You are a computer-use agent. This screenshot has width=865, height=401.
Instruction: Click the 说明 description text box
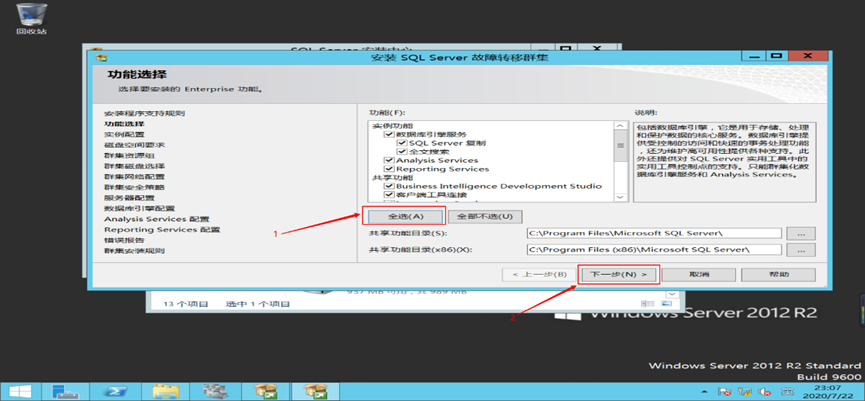click(x=724, y=162)
